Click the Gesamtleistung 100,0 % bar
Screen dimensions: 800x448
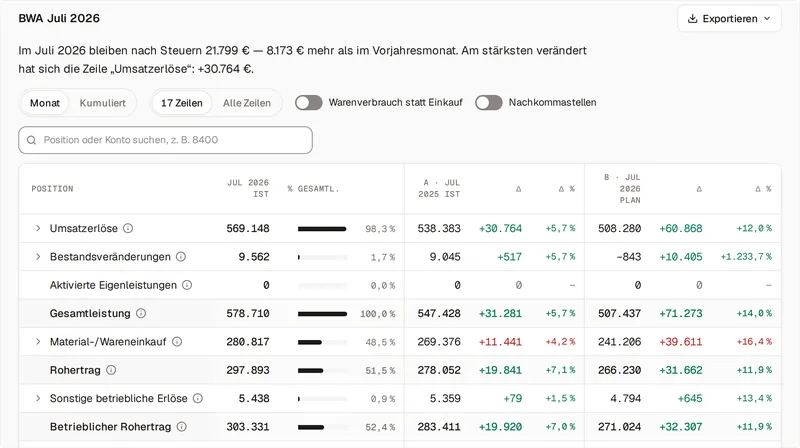point(322,314)
